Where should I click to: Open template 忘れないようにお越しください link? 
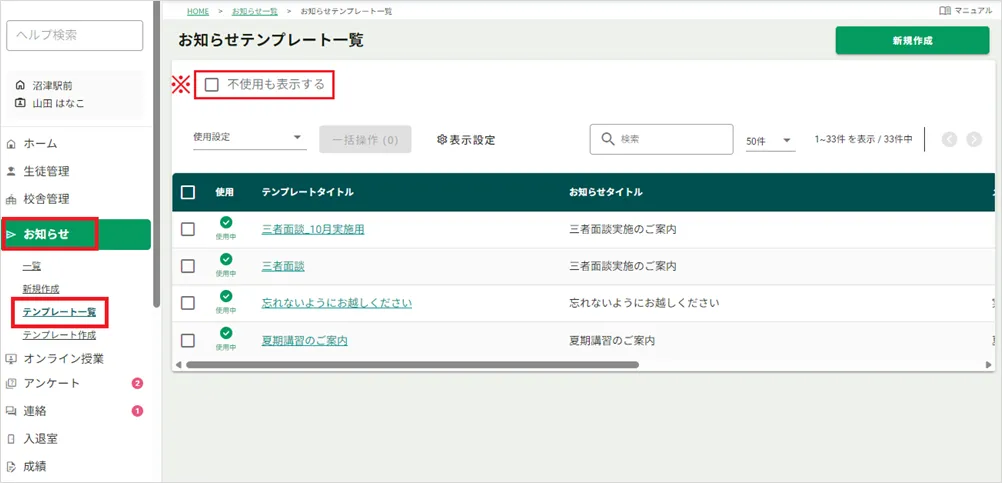(x=337, y=303)
